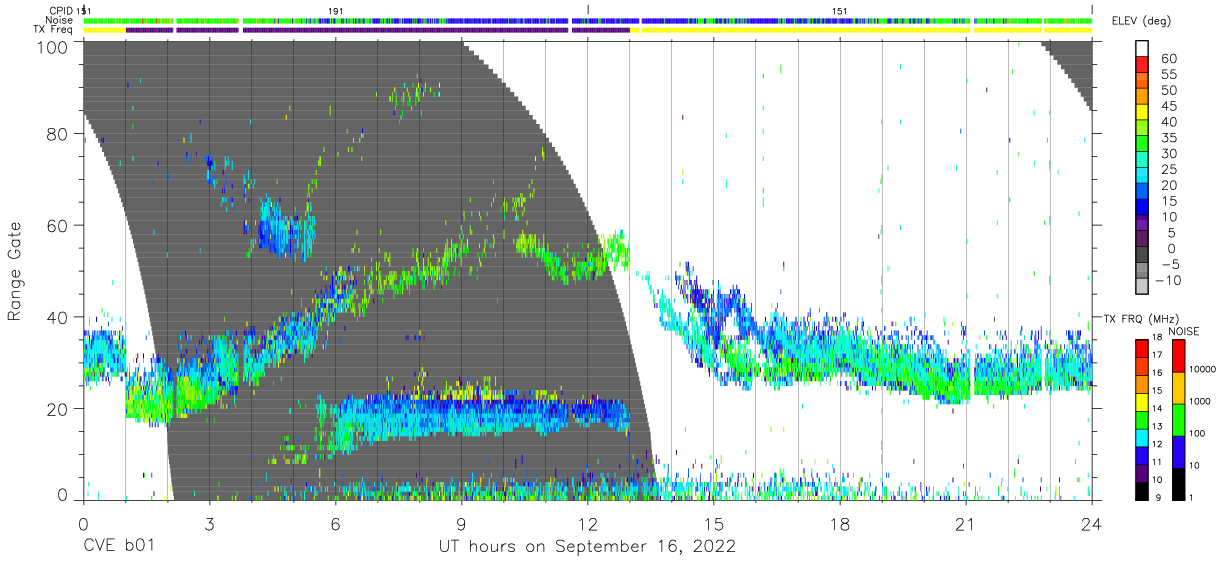Click the cyan 20–25 degree ELEV colorbar segment
The image size is (1228, 567).
tap(1142, 176)
